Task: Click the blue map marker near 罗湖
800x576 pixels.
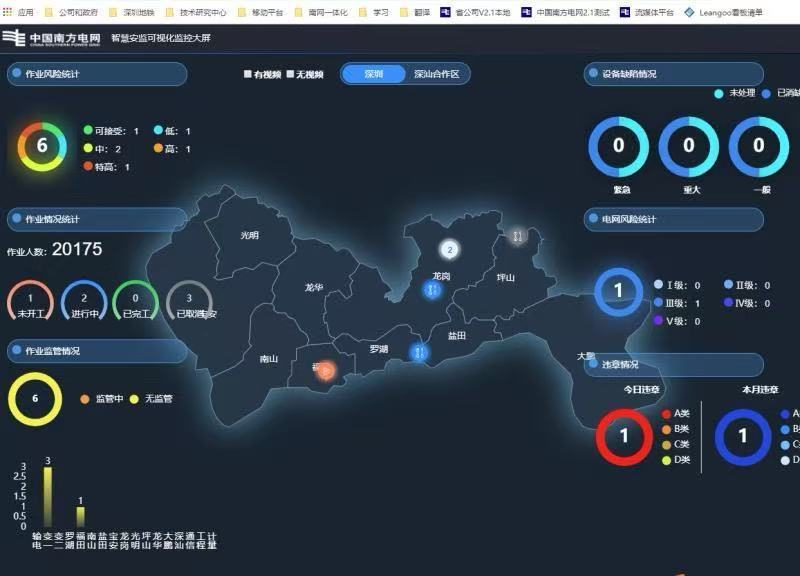Action: pos(419,352)
